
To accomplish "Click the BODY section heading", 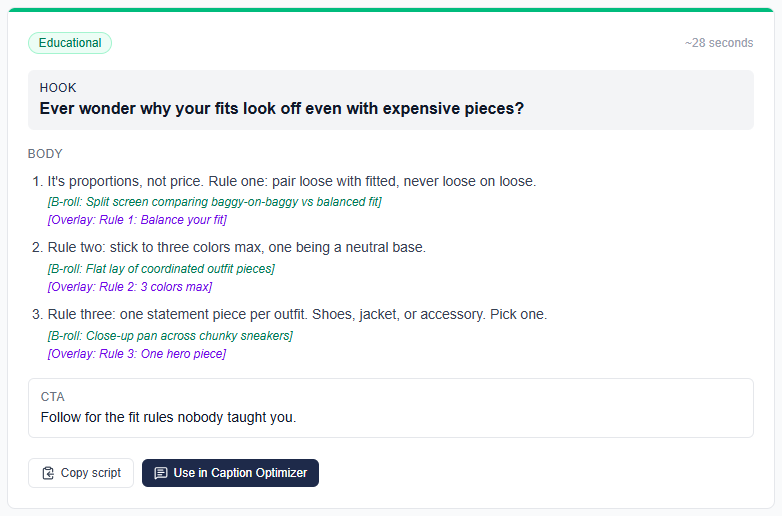I will point(45,154).
